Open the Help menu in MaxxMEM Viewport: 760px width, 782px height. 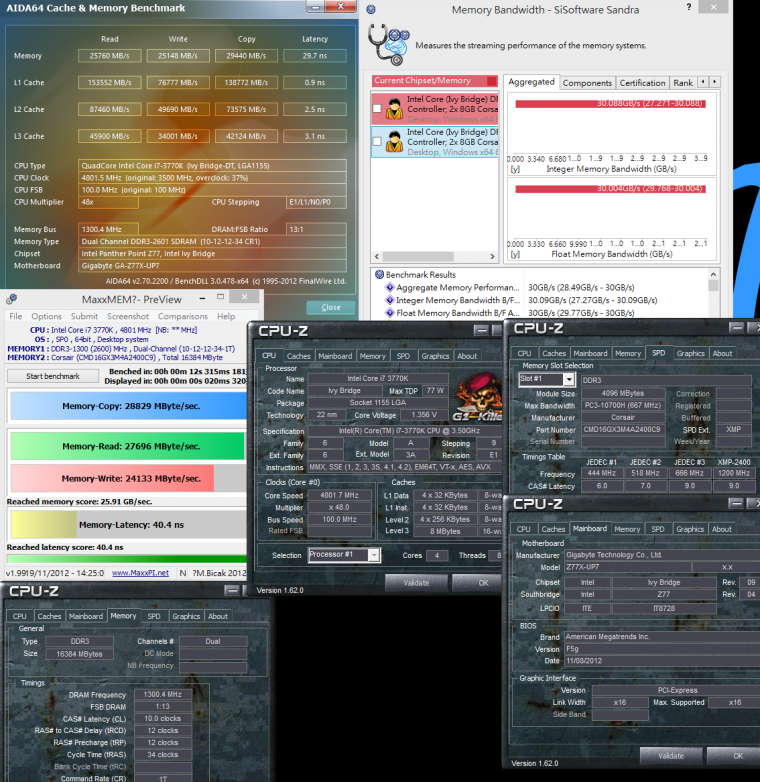226,316
